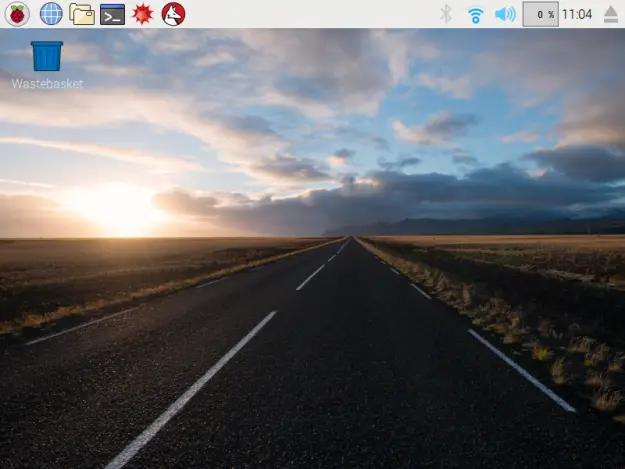
Task: Launch the web browser globe icon
Action: coord(51,14)
